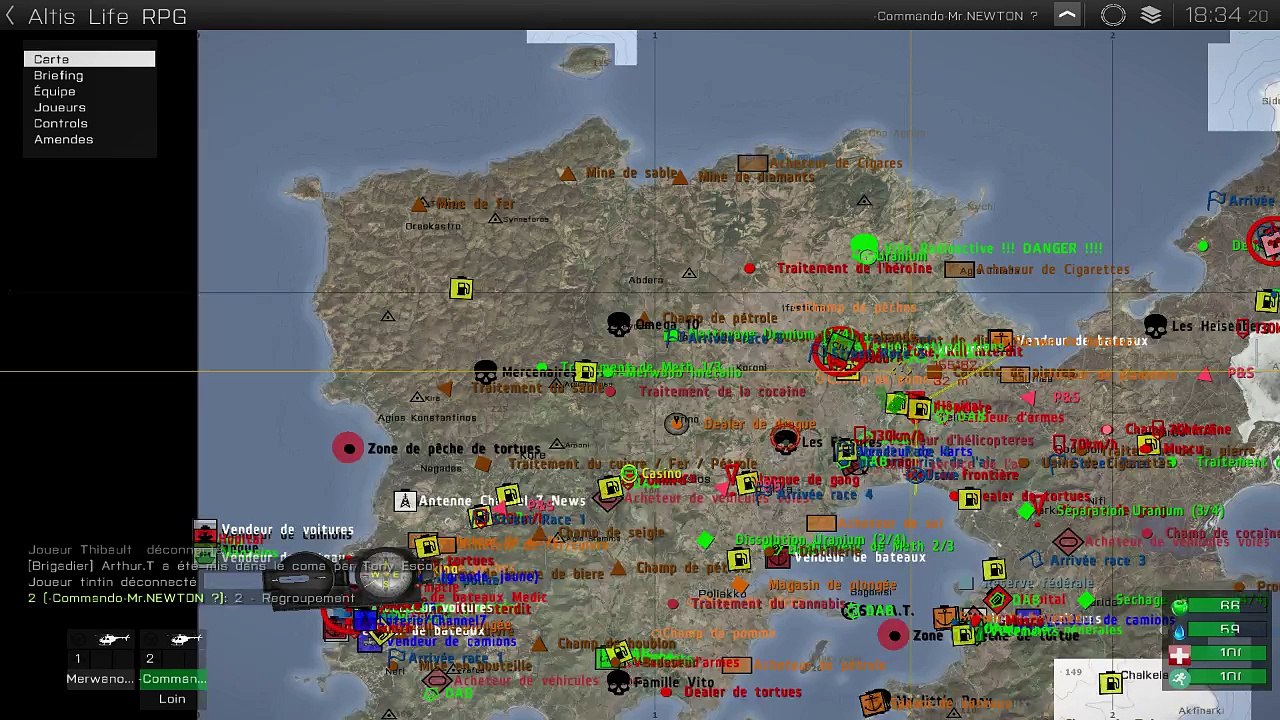Click the gas station marker near Abdera

tap(461, 289)
